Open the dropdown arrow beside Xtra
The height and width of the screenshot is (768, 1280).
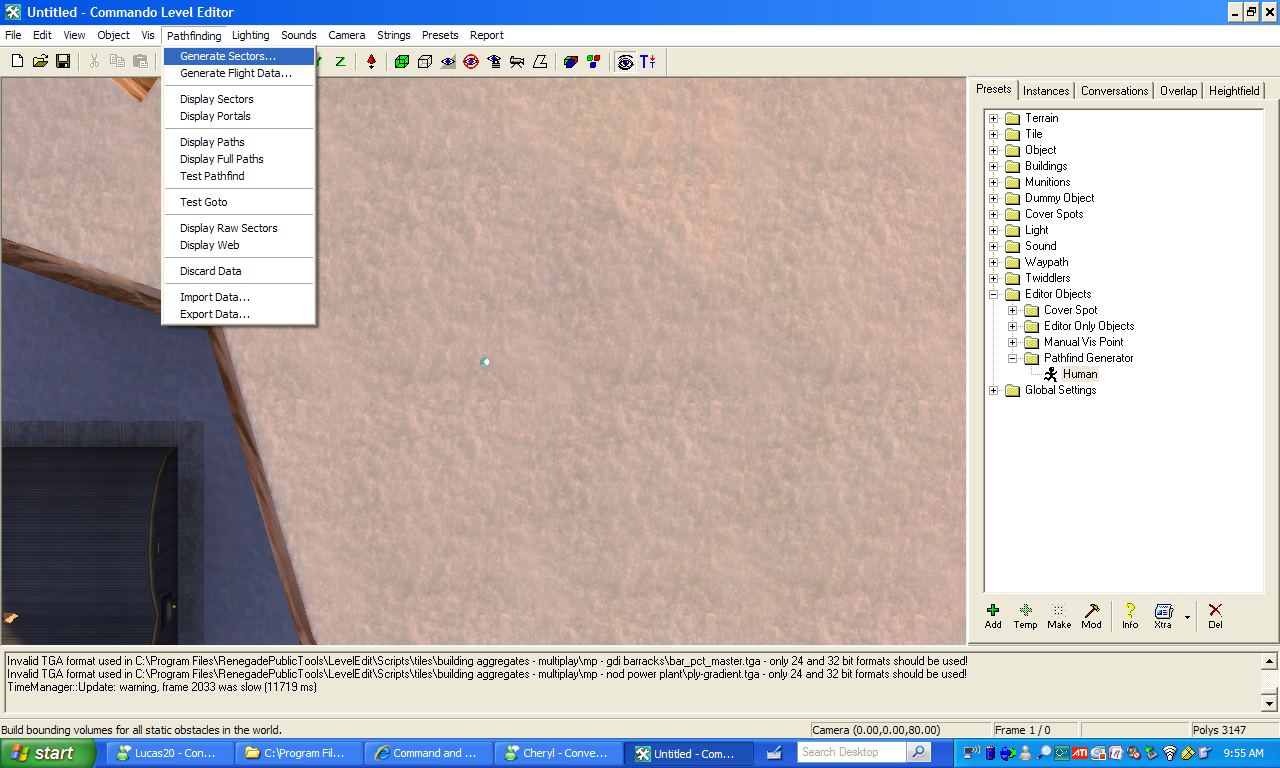(1187, 617)
